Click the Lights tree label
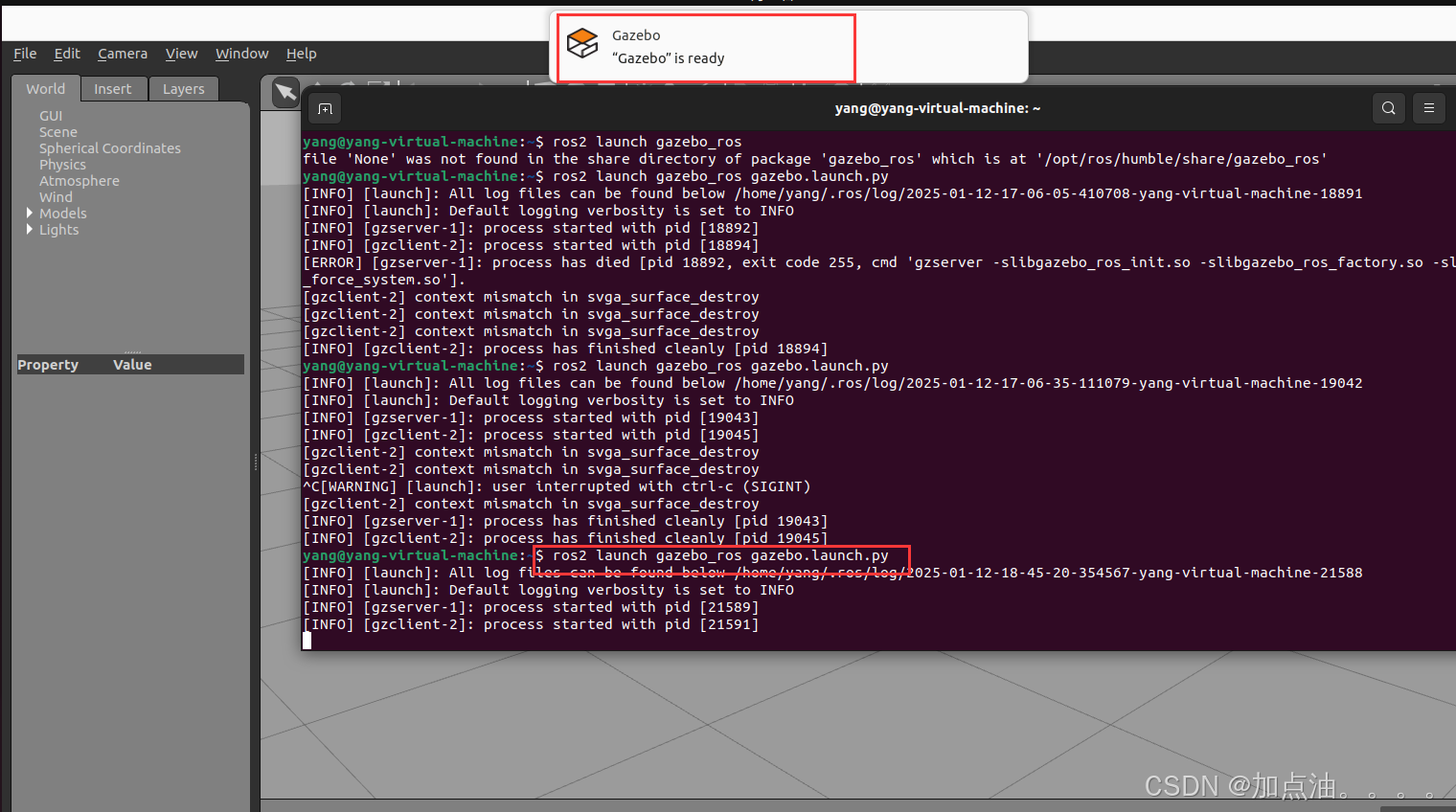This screenshot has height=812, width=1456. tap(58, 230)
